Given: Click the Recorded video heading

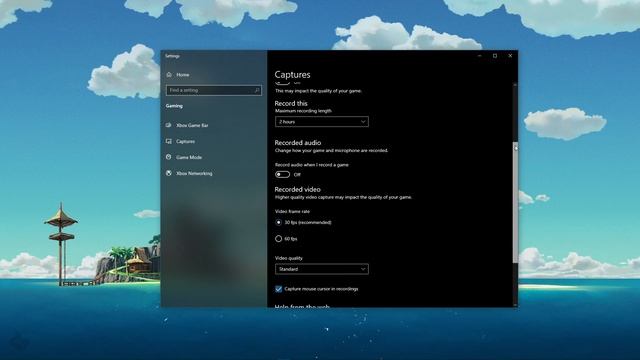Looking at the screenshot, I should click(x=297, y=189).
